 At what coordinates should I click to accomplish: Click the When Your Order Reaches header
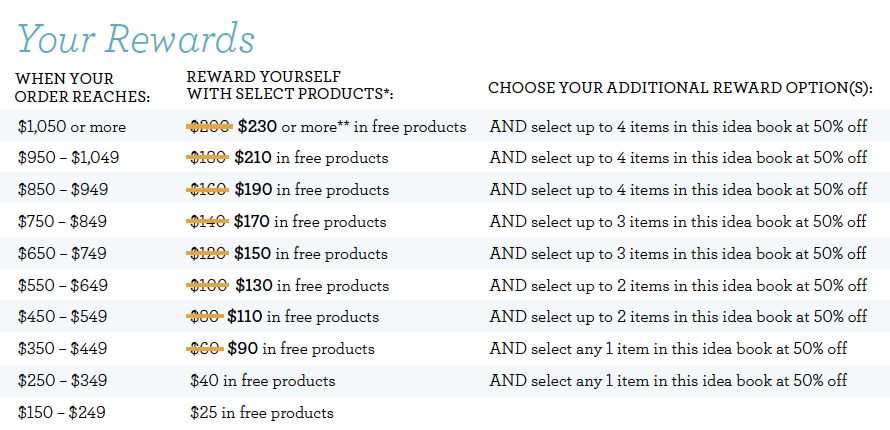click(x=83, y=87)
